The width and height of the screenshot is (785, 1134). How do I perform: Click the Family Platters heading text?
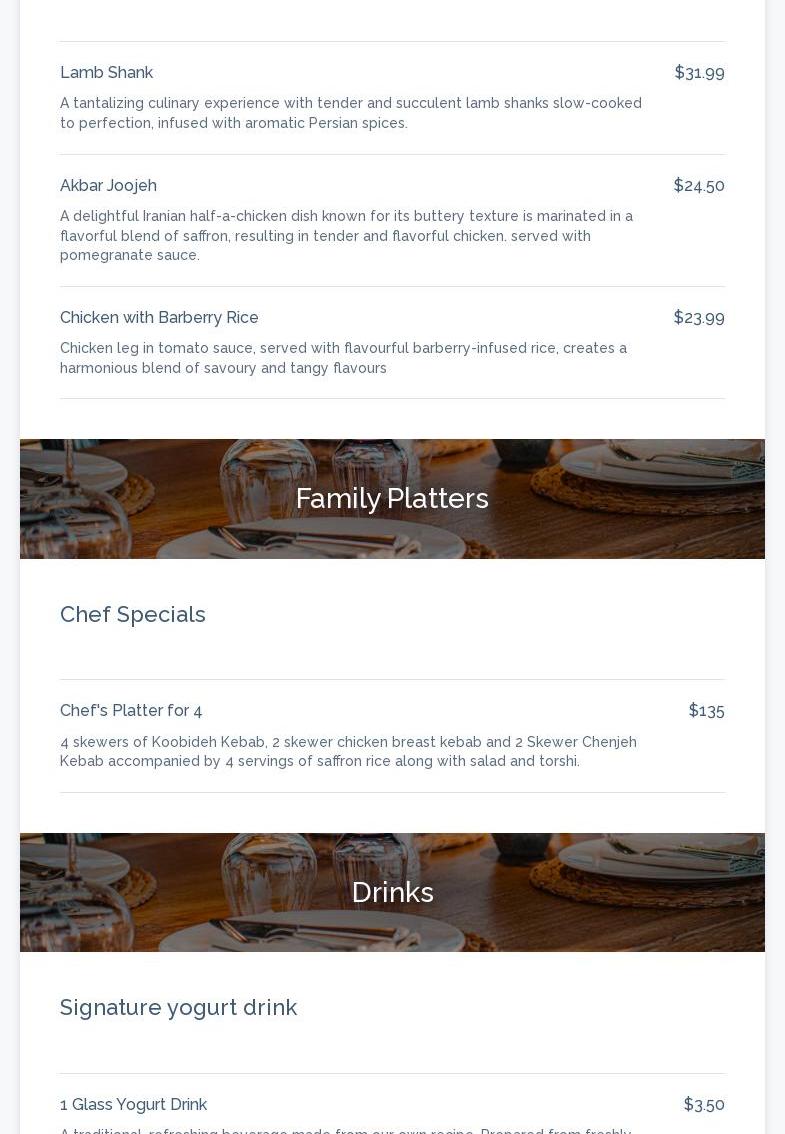tap(392, 499)
